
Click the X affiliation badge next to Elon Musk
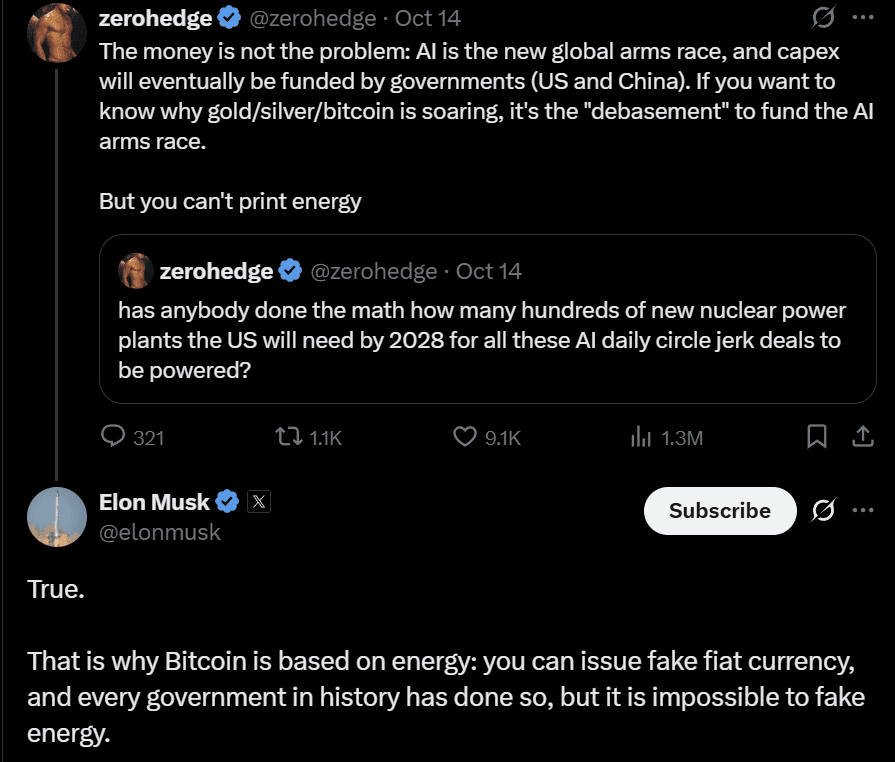259,502
